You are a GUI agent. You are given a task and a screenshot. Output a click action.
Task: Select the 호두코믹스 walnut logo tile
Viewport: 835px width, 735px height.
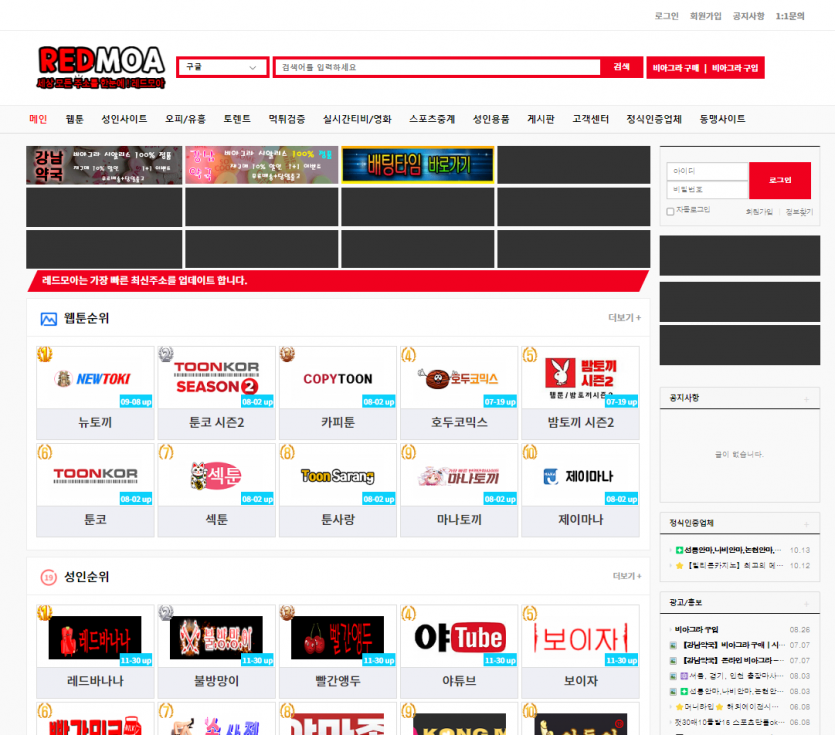point(459,378)
